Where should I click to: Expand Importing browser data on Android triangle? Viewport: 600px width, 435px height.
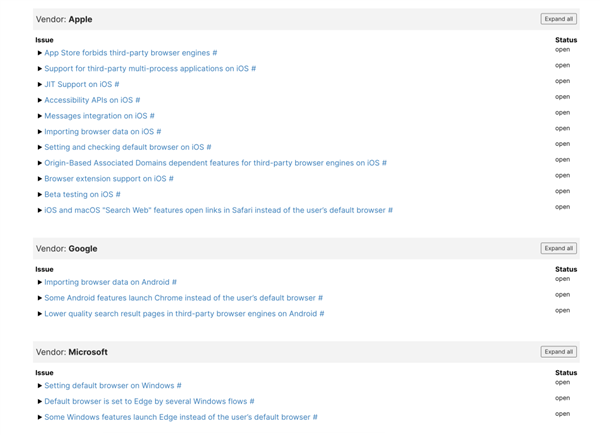[40, 283]
